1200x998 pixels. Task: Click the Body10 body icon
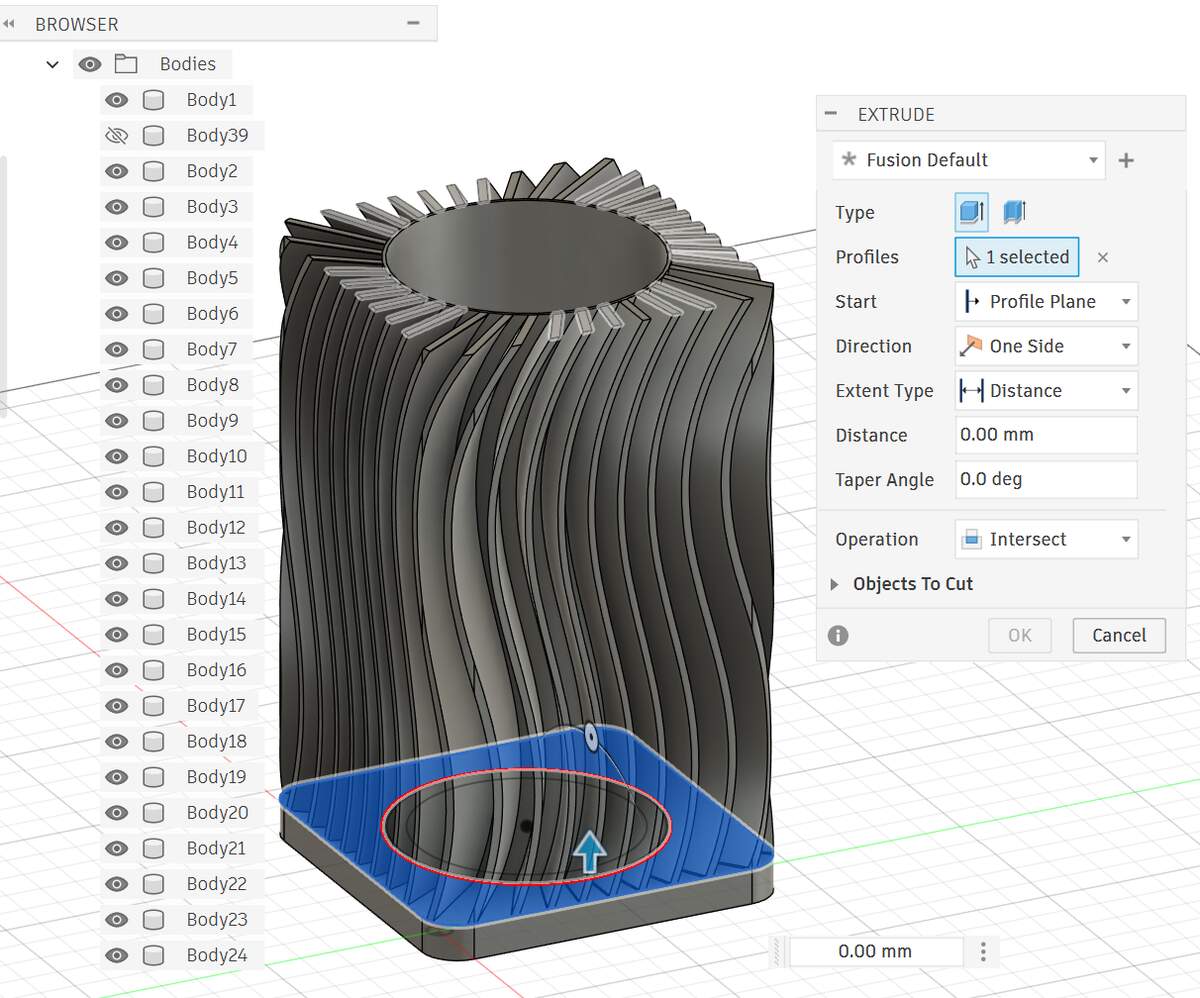(153, 456)
